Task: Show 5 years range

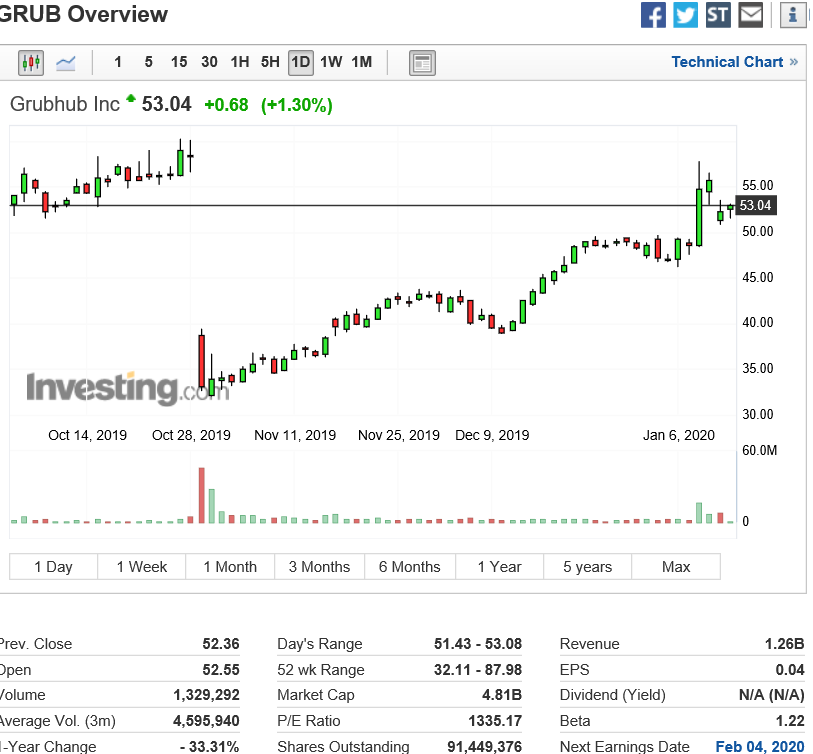Action: [587, 566]
